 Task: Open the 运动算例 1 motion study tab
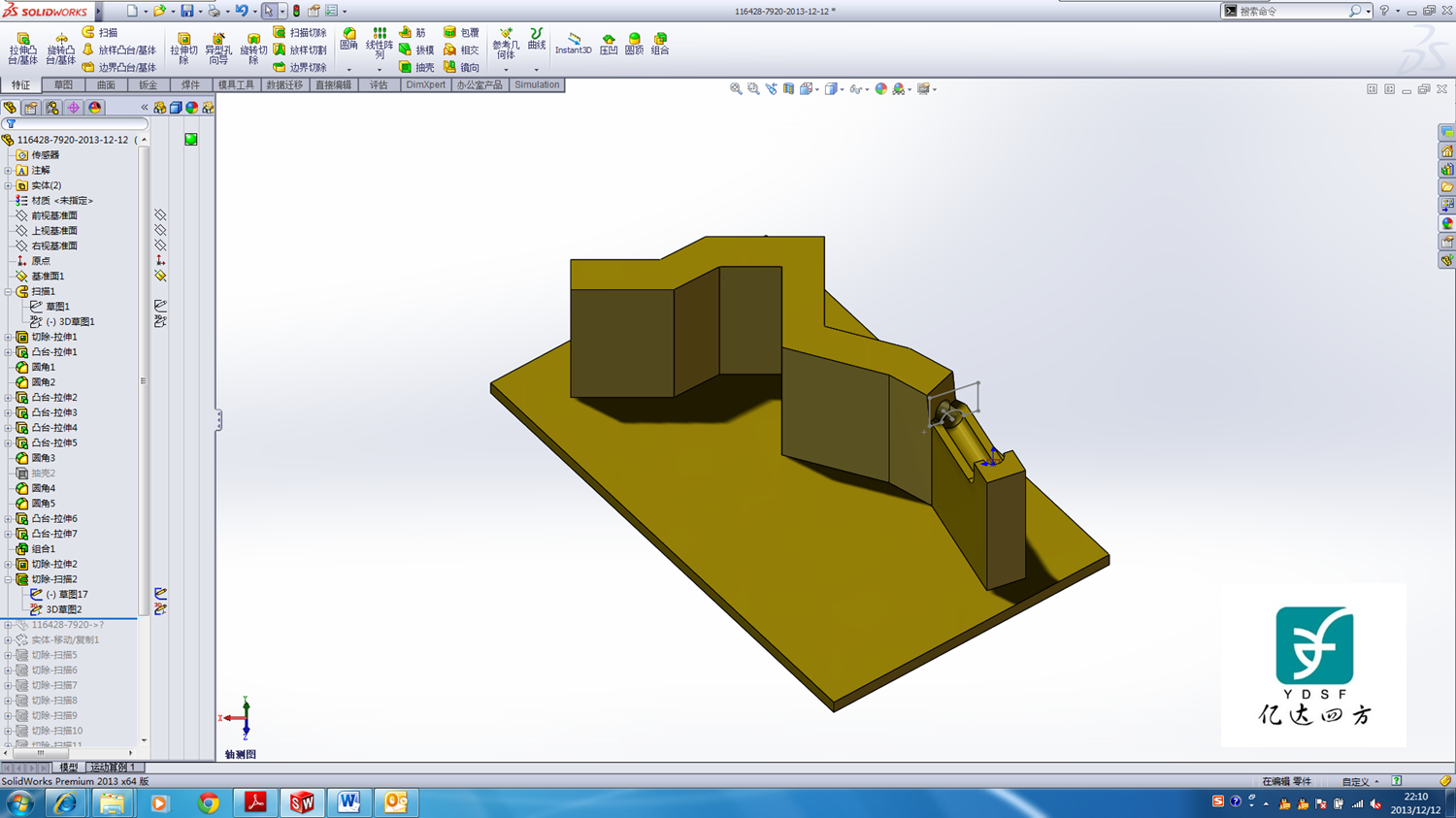pyautogui.click(x=114, y=768)
